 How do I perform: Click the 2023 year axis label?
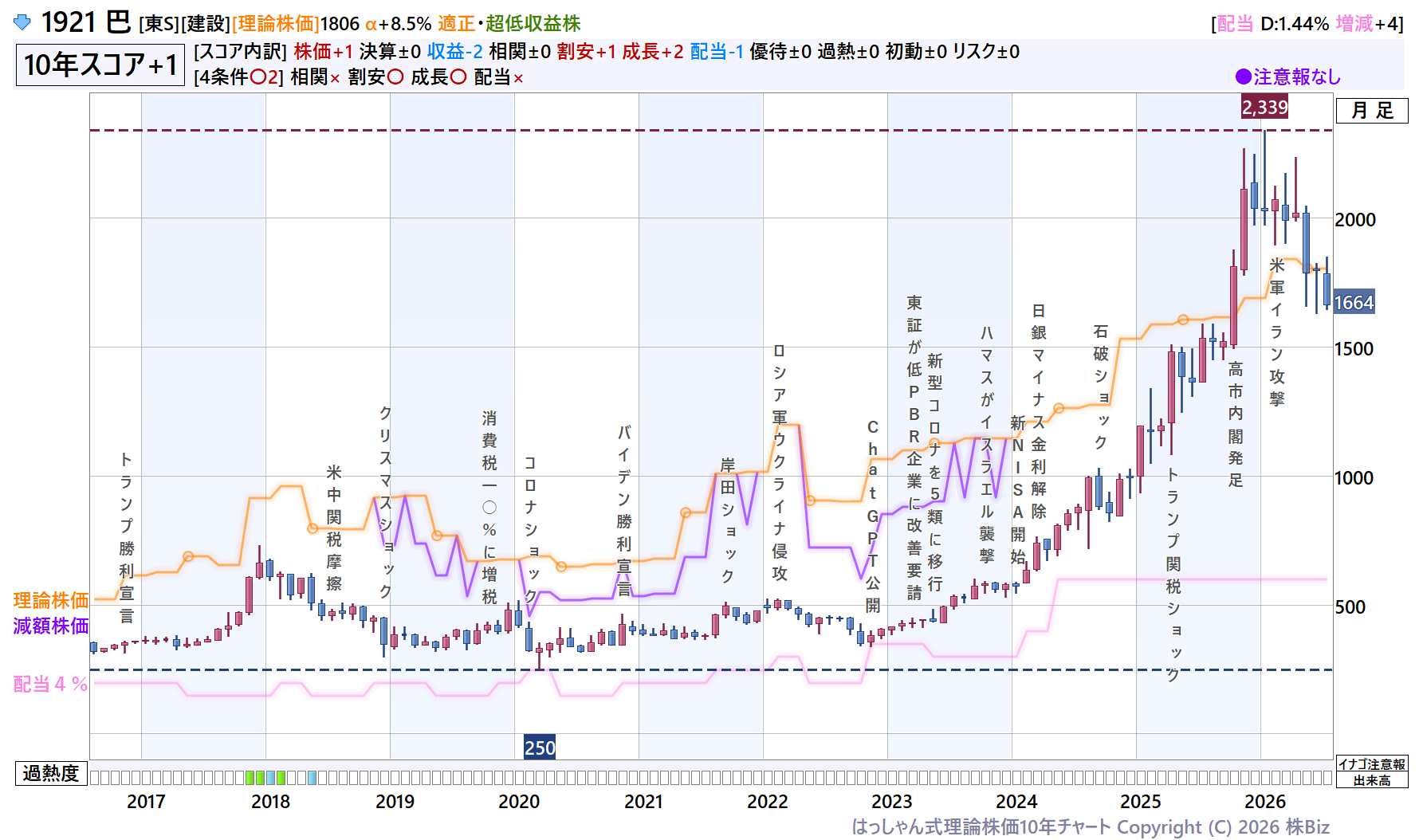tap(893, 802)
